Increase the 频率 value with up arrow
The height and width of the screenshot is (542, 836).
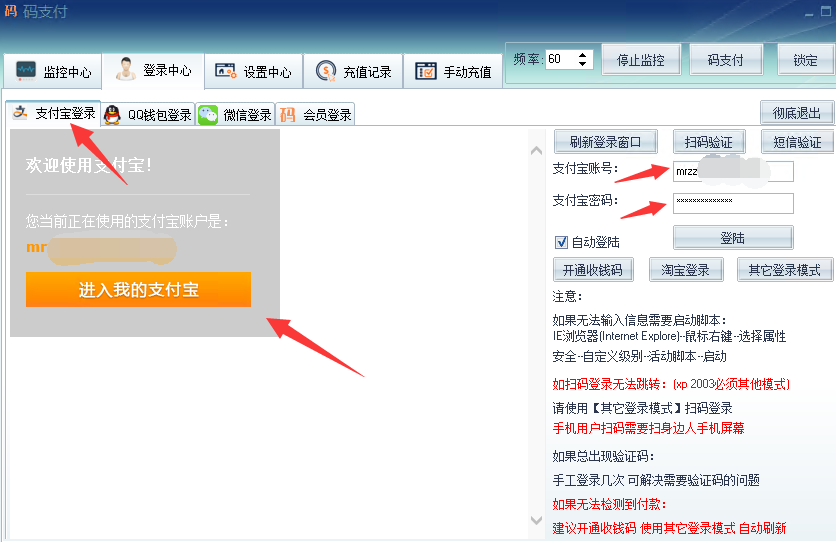point(584,54)
